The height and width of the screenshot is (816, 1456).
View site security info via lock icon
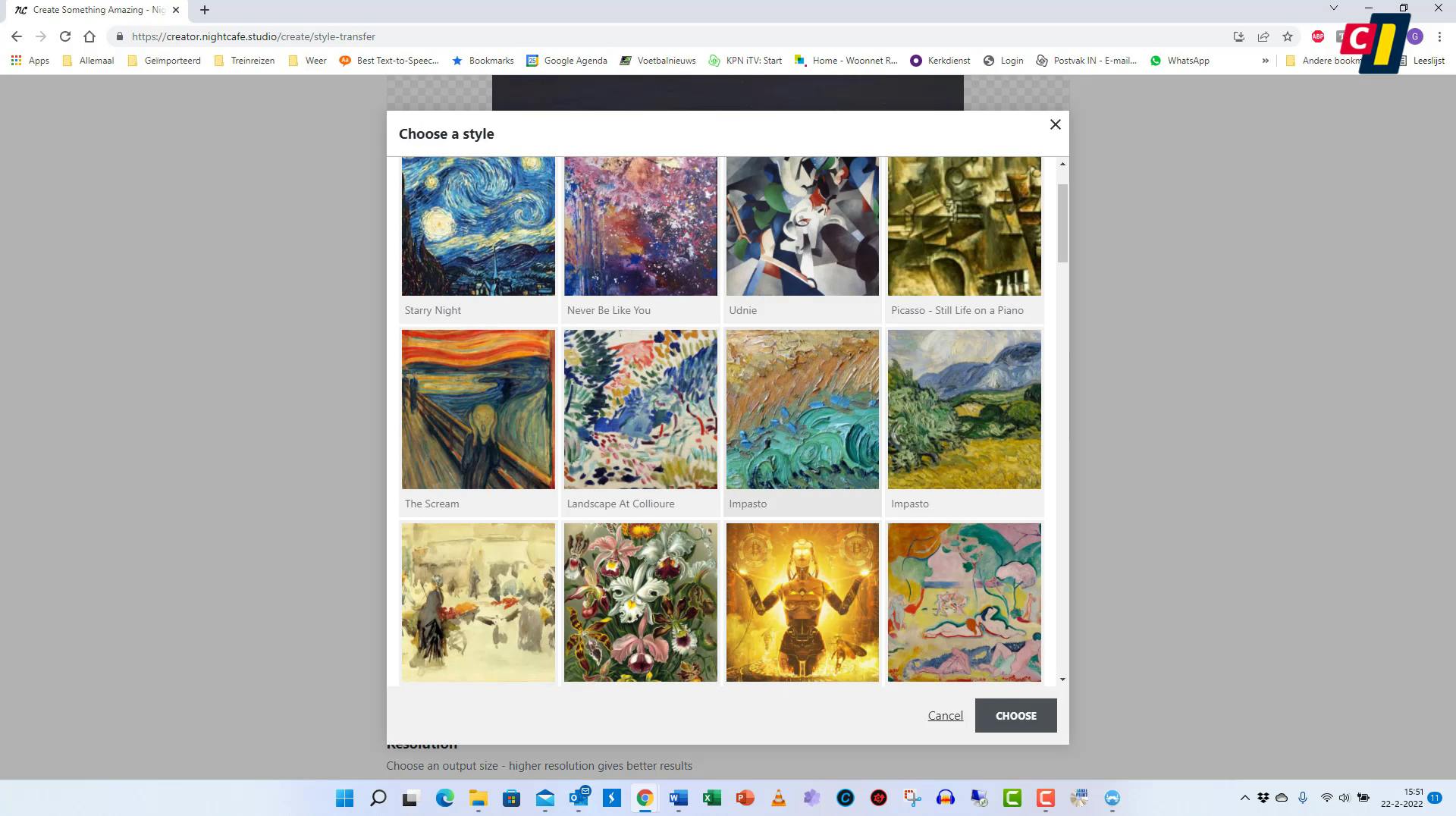point(120,36)
